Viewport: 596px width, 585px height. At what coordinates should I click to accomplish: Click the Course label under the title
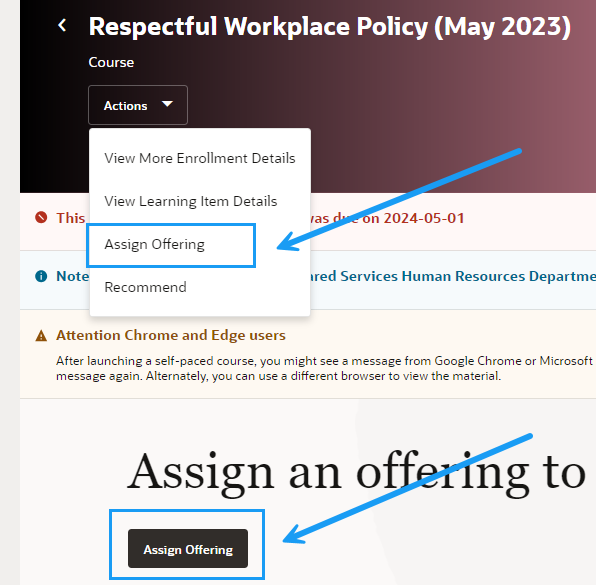point(111,62)
